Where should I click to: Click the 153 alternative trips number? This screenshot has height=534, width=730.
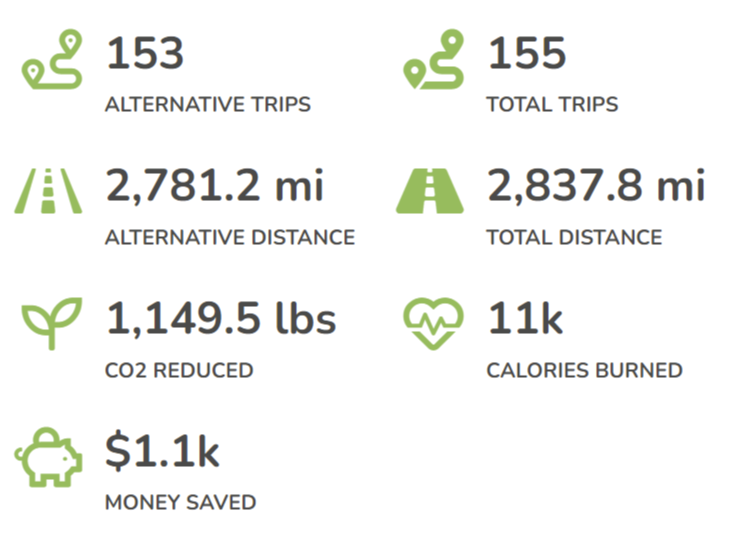[145, 54]
